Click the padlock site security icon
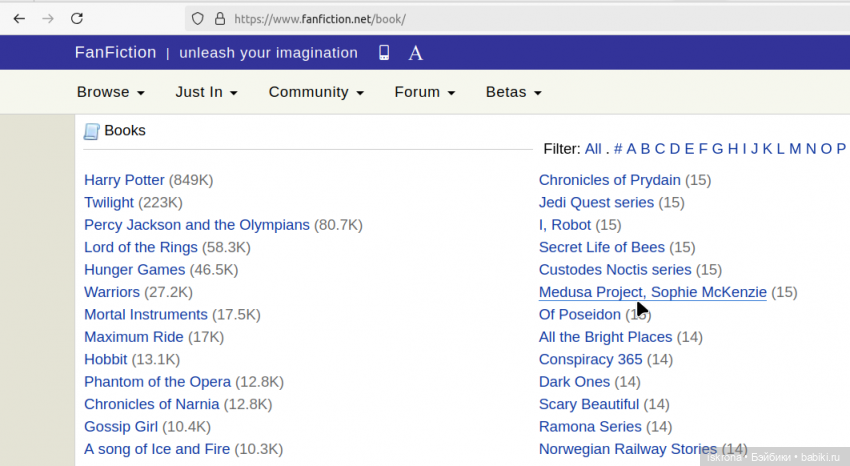 (x=218, y=18)
